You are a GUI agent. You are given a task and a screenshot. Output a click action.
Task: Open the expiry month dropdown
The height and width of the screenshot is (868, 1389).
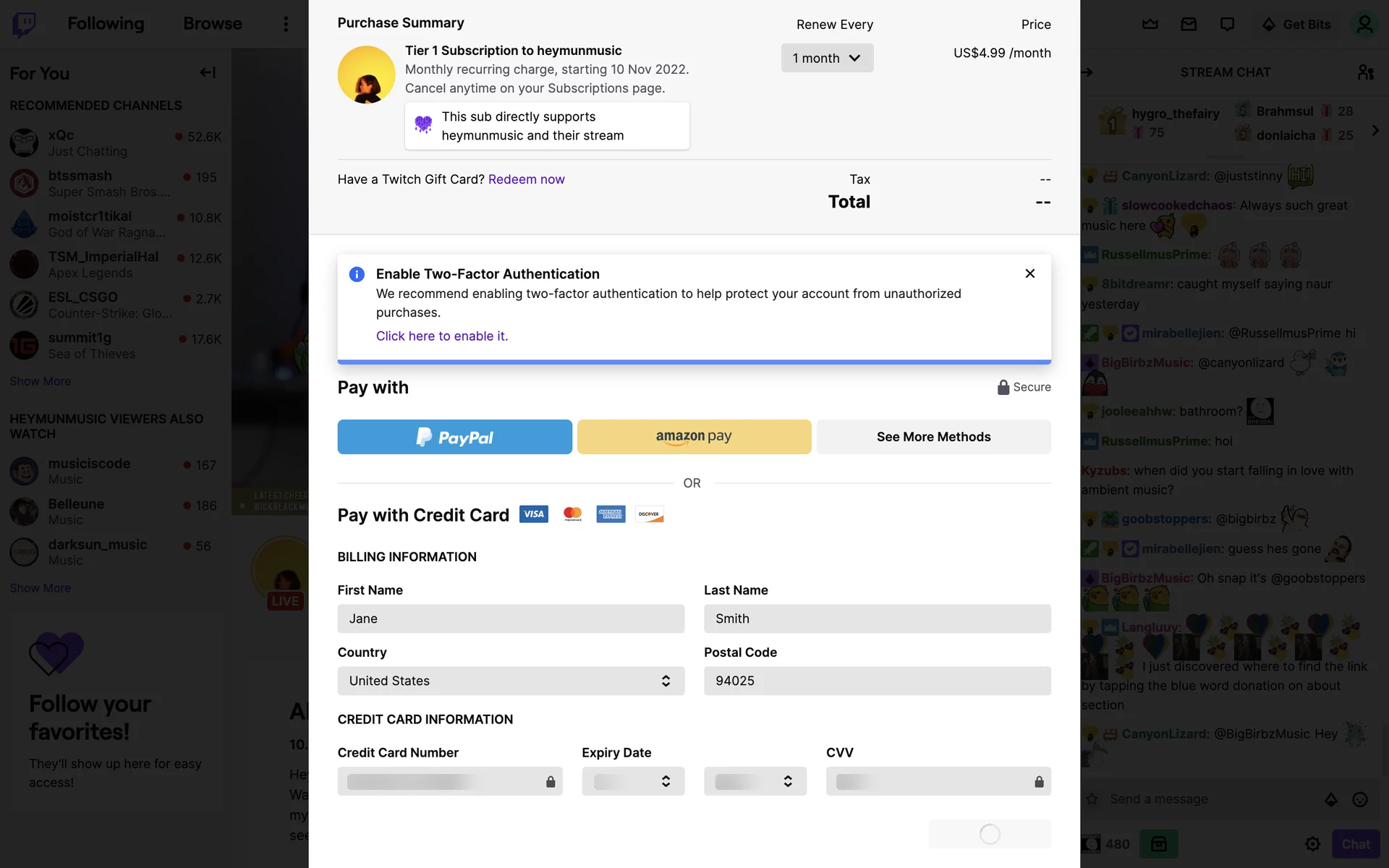click(633, 781)
